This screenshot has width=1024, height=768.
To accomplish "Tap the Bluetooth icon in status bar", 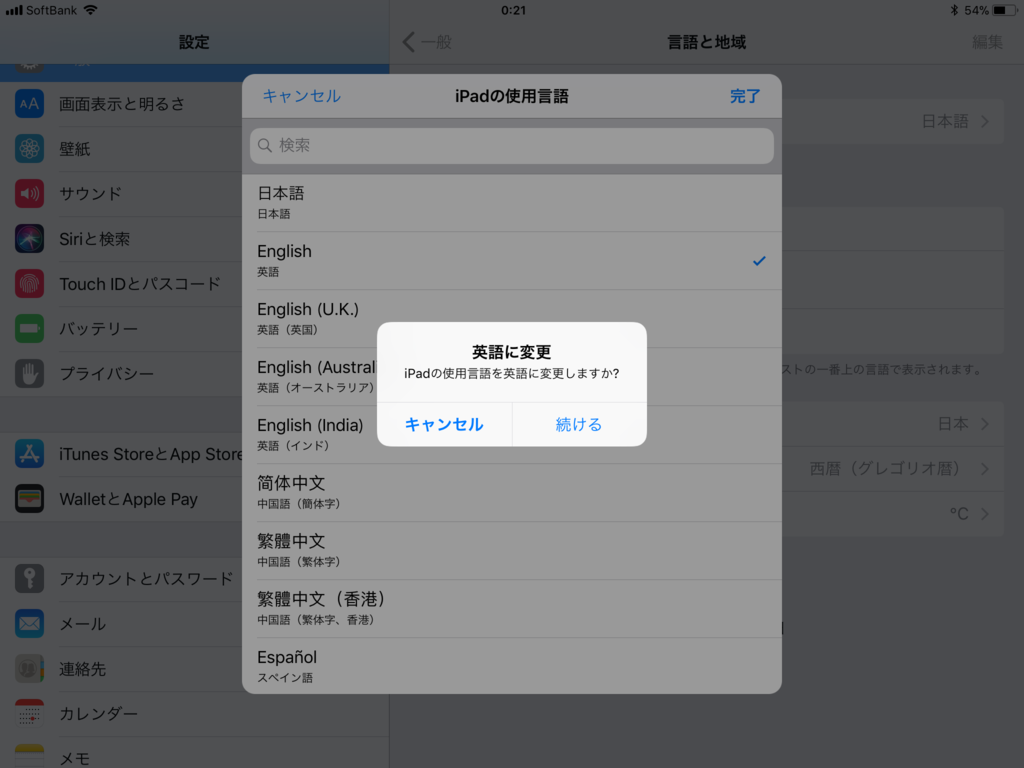I will pyautogui.click(x=954, y=10).
